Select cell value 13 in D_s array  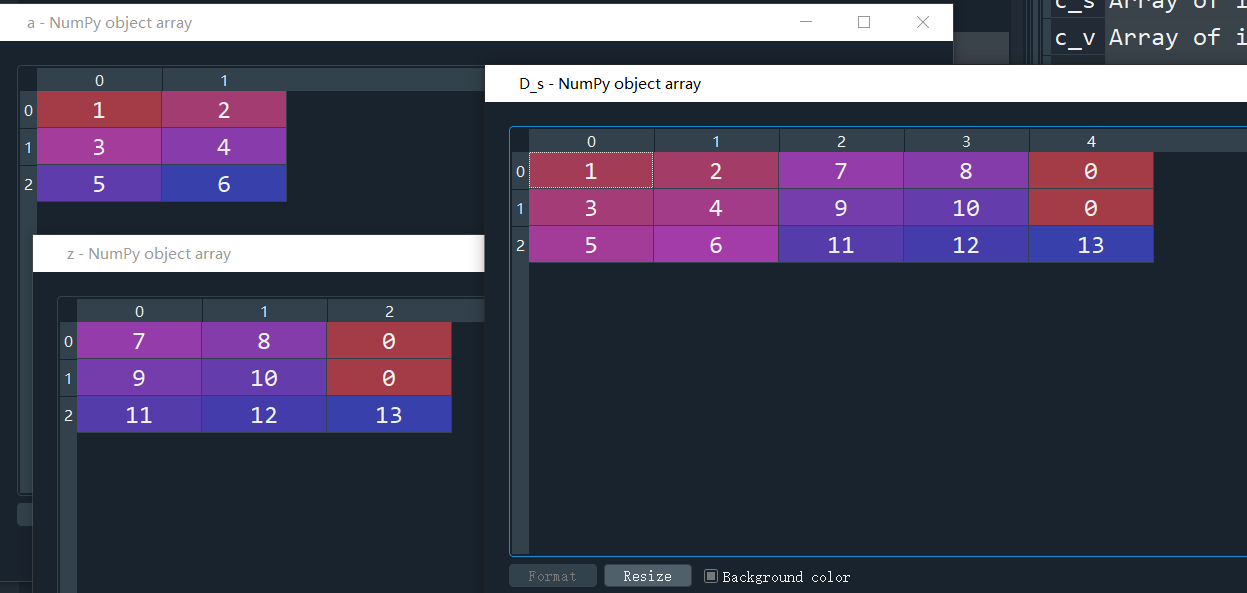[1091, 245]
